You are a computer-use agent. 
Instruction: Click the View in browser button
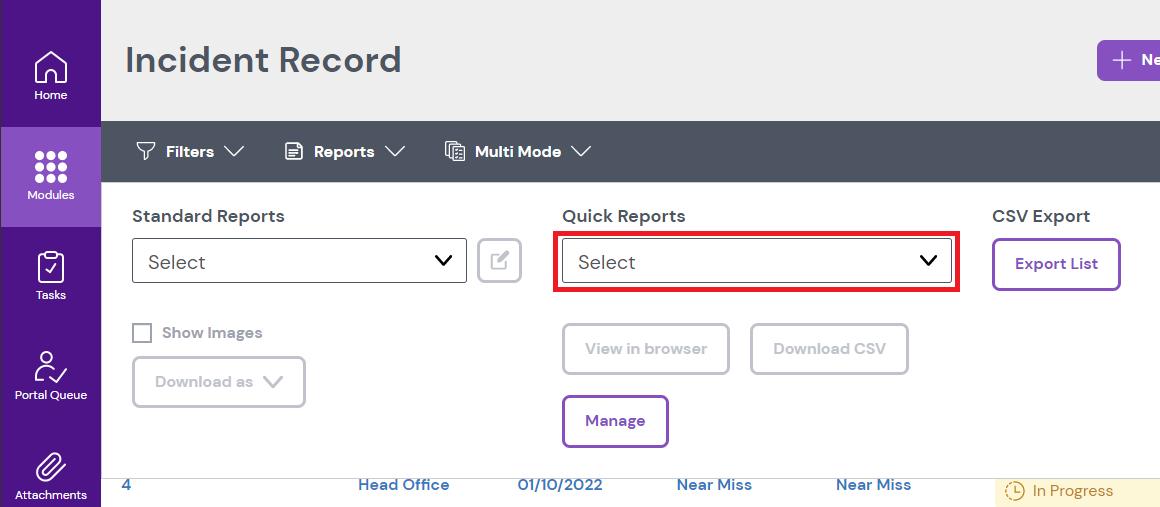tap(645, 349)
